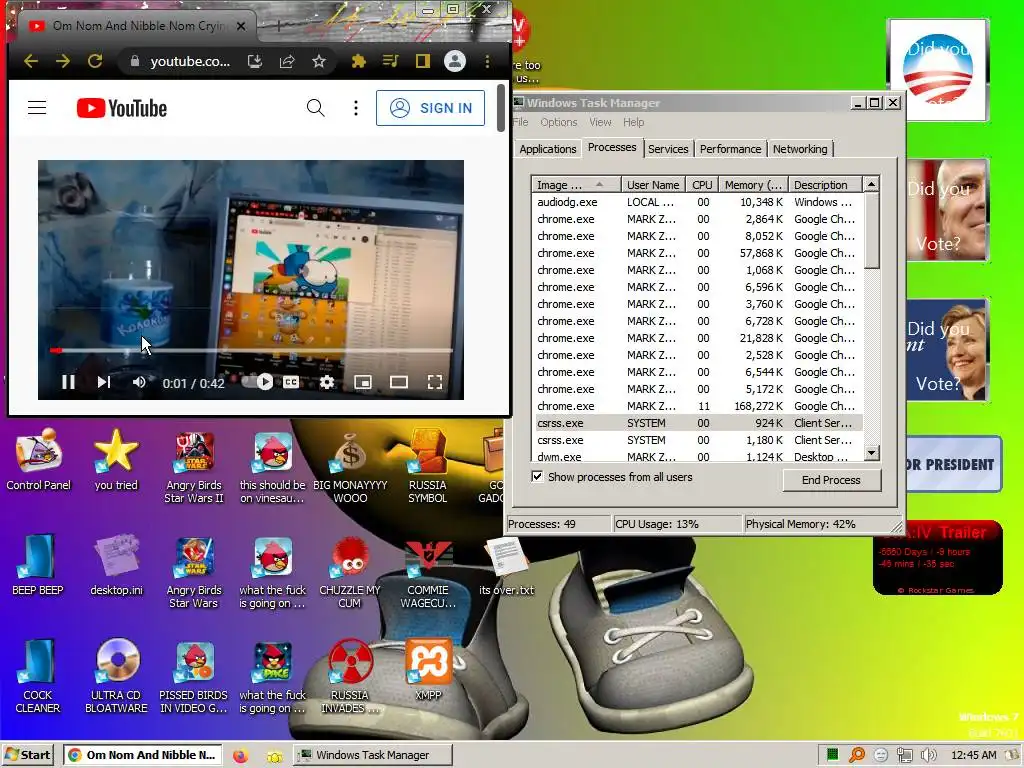Uncheck Show processes from all users
This screenshot has width=1024, height=768.
click(x=537, y=477)
